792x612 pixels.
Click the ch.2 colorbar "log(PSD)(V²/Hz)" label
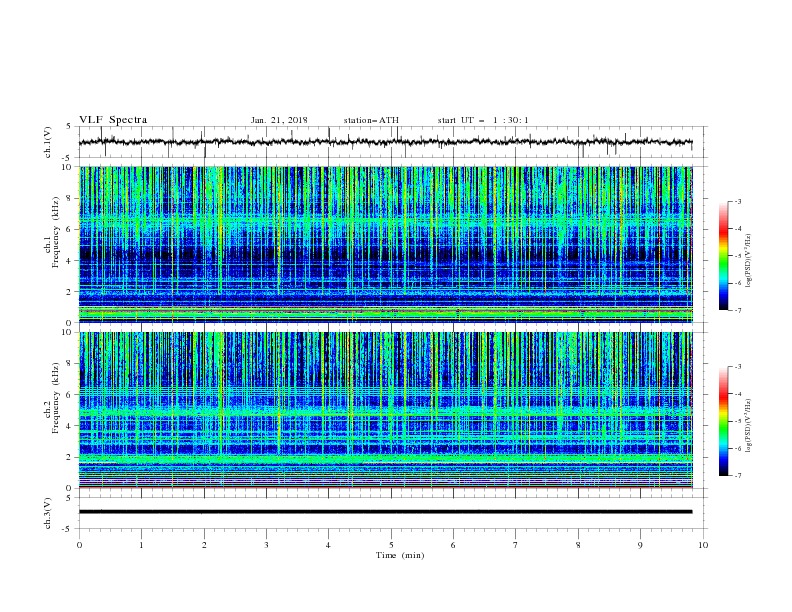749,426
